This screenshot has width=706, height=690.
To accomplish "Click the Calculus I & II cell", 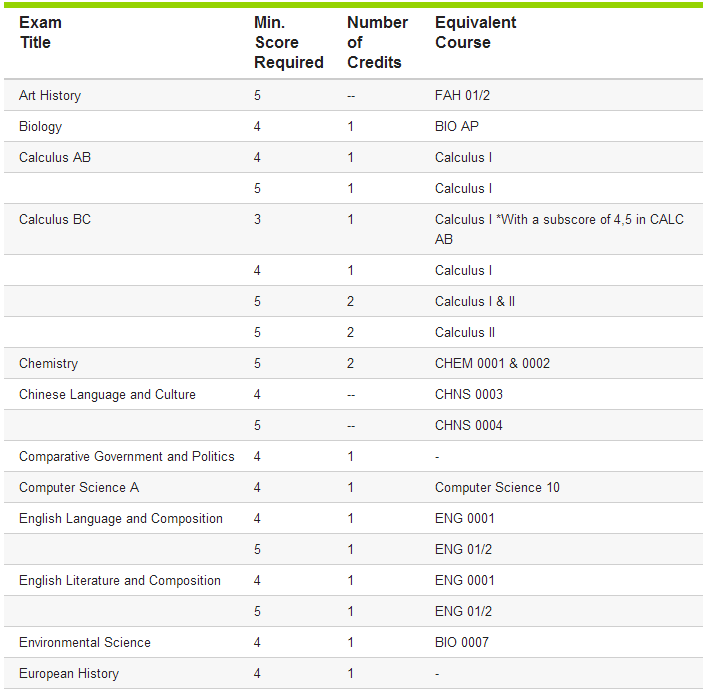I will [x=475, y=301].
